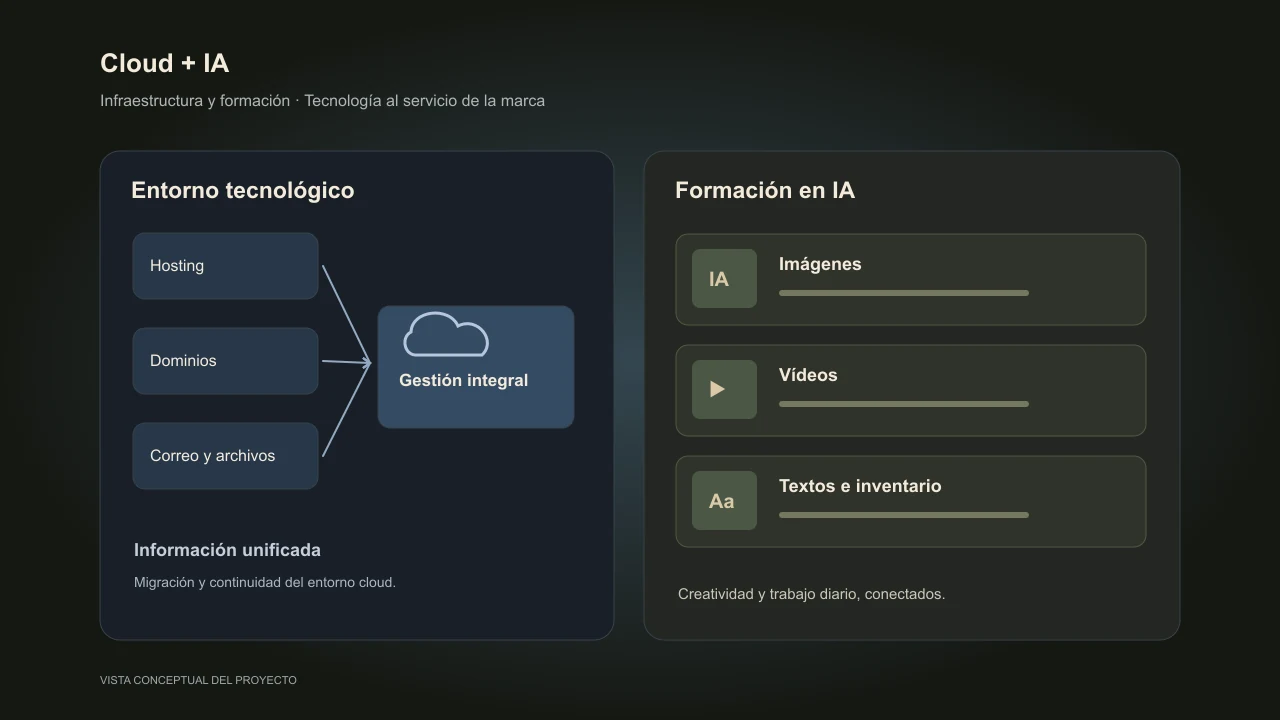
Task: Select the Correo y archivos box
Action: point(225,456)
